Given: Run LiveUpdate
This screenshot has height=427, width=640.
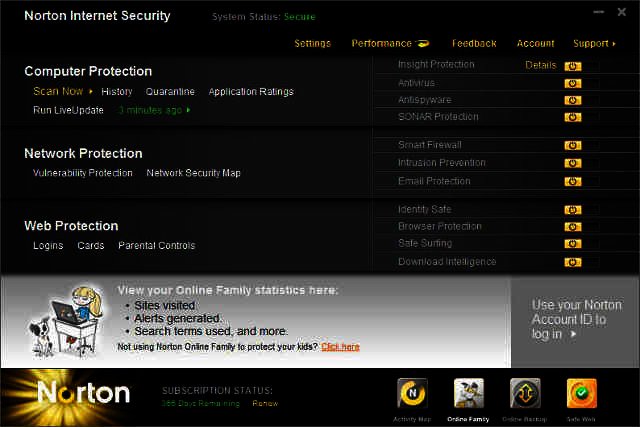Looking at the screenshot, I should tap(68, 110).
